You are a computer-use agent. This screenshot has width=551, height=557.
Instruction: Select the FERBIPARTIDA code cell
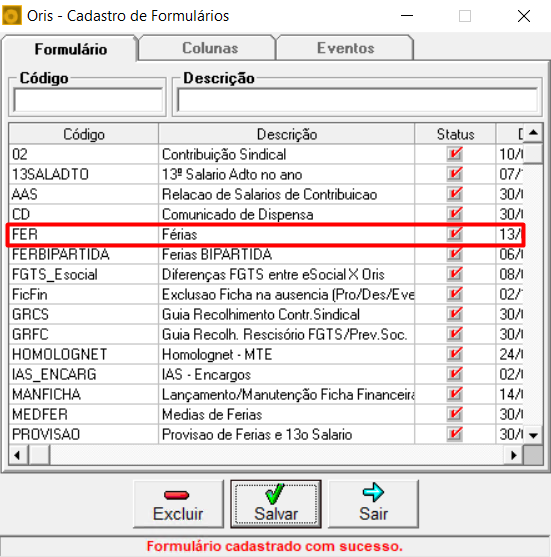[x=84, y=254]
